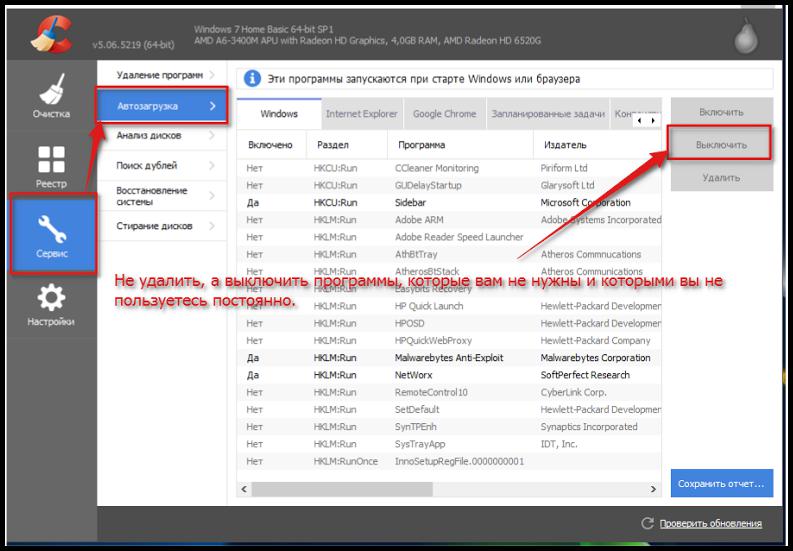The height and width of the screenshot is (551, 793).
Task: Open Стирание дисков menu item
Action: pos(162,226)
